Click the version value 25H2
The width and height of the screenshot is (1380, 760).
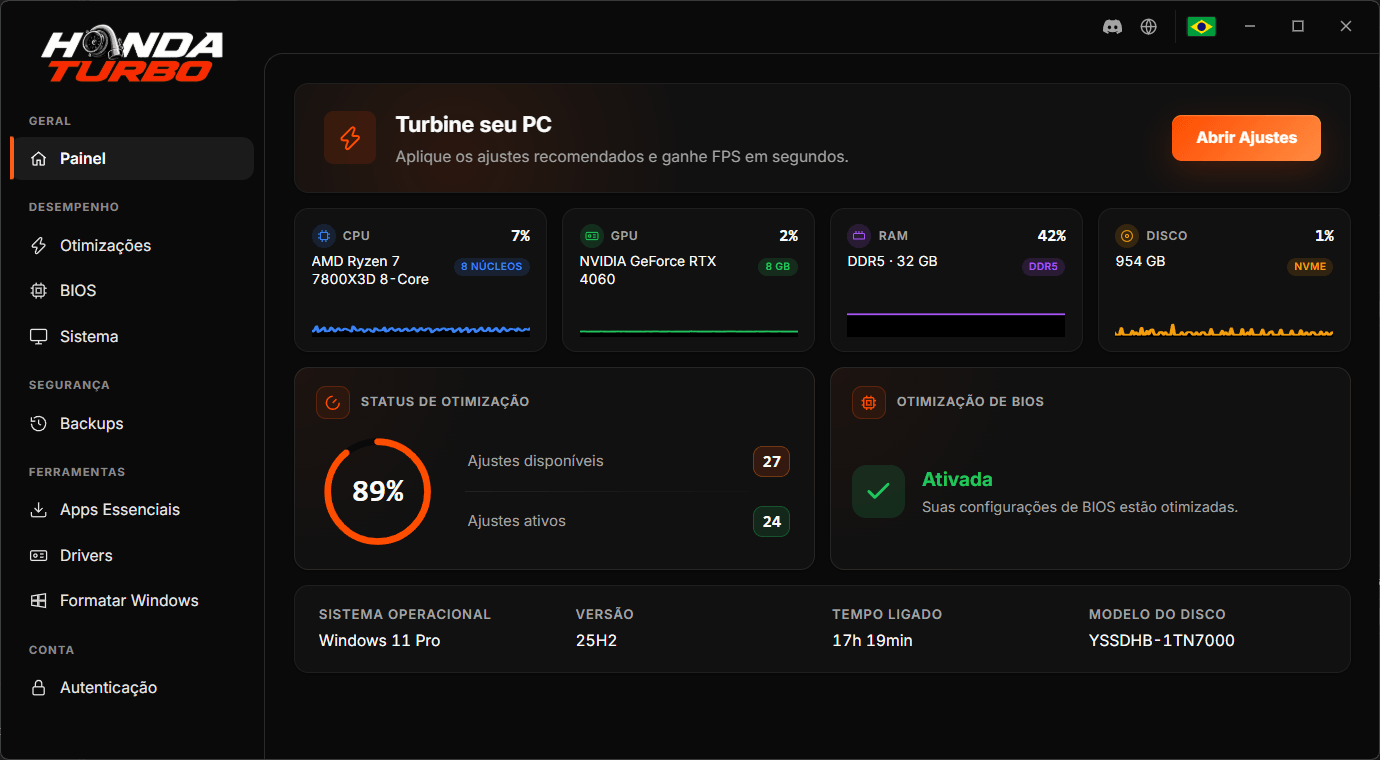coord(596,640)
